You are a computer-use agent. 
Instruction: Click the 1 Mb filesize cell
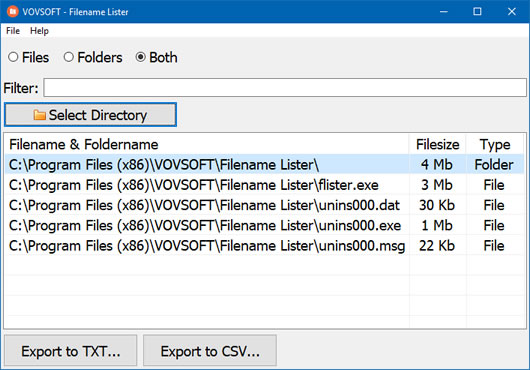pyautogui.click(x=437, y=225)
